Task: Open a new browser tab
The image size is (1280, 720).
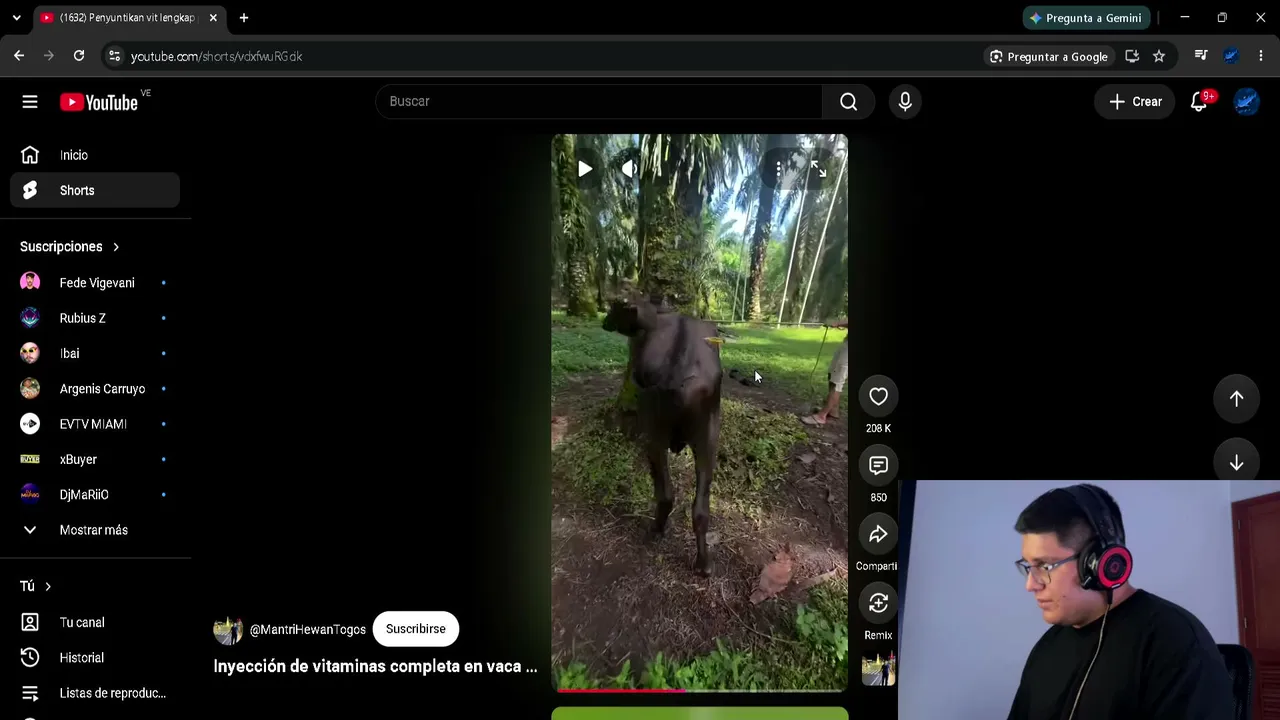Action: pyautogui.click(x=244, y=18)
